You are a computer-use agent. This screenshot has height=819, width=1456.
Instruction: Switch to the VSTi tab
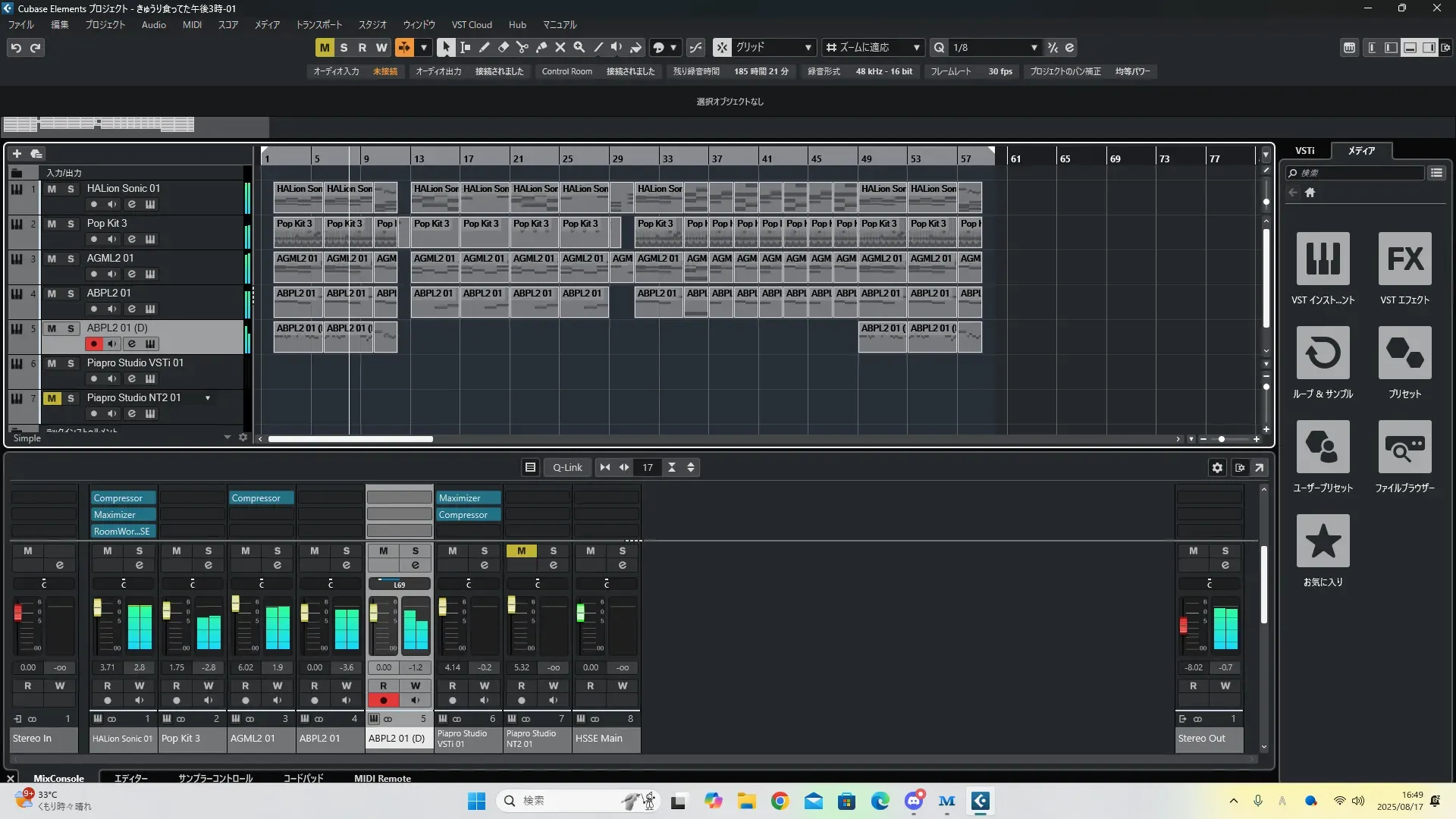[1304, 150]
